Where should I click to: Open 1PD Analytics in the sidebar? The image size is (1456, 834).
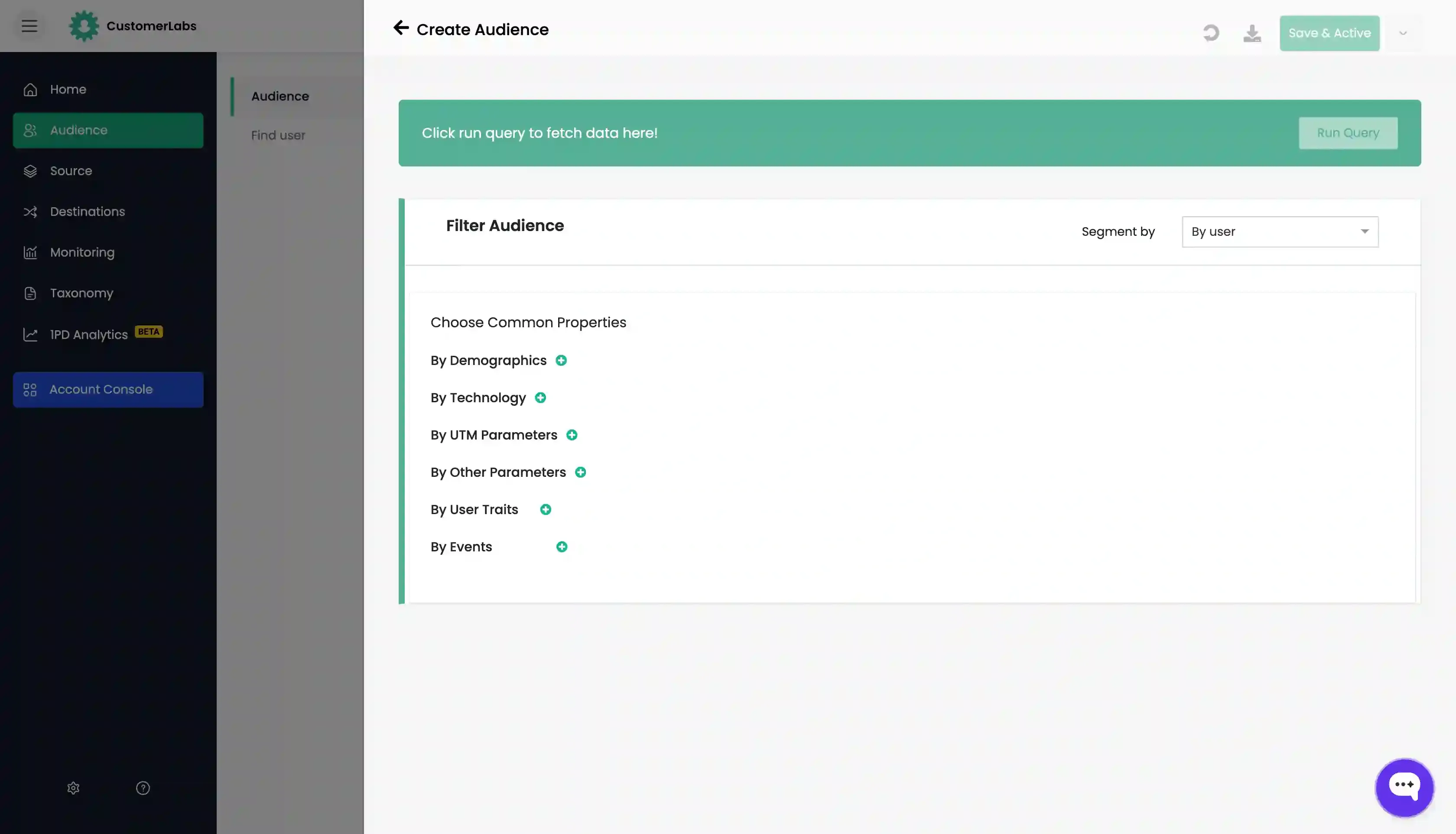[107, 334]
